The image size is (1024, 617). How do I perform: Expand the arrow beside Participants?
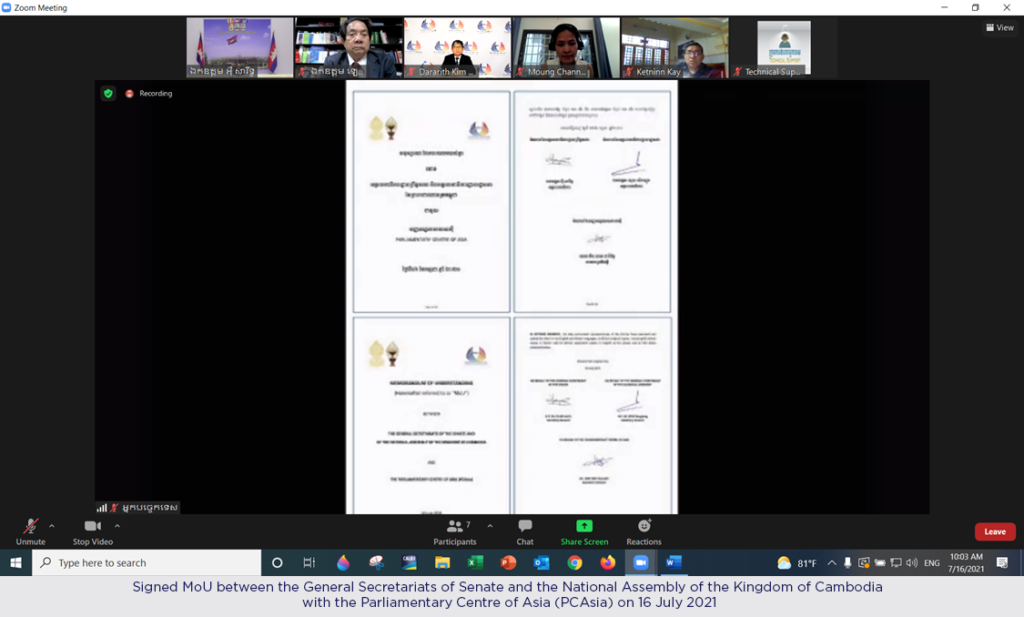(490, 526)
